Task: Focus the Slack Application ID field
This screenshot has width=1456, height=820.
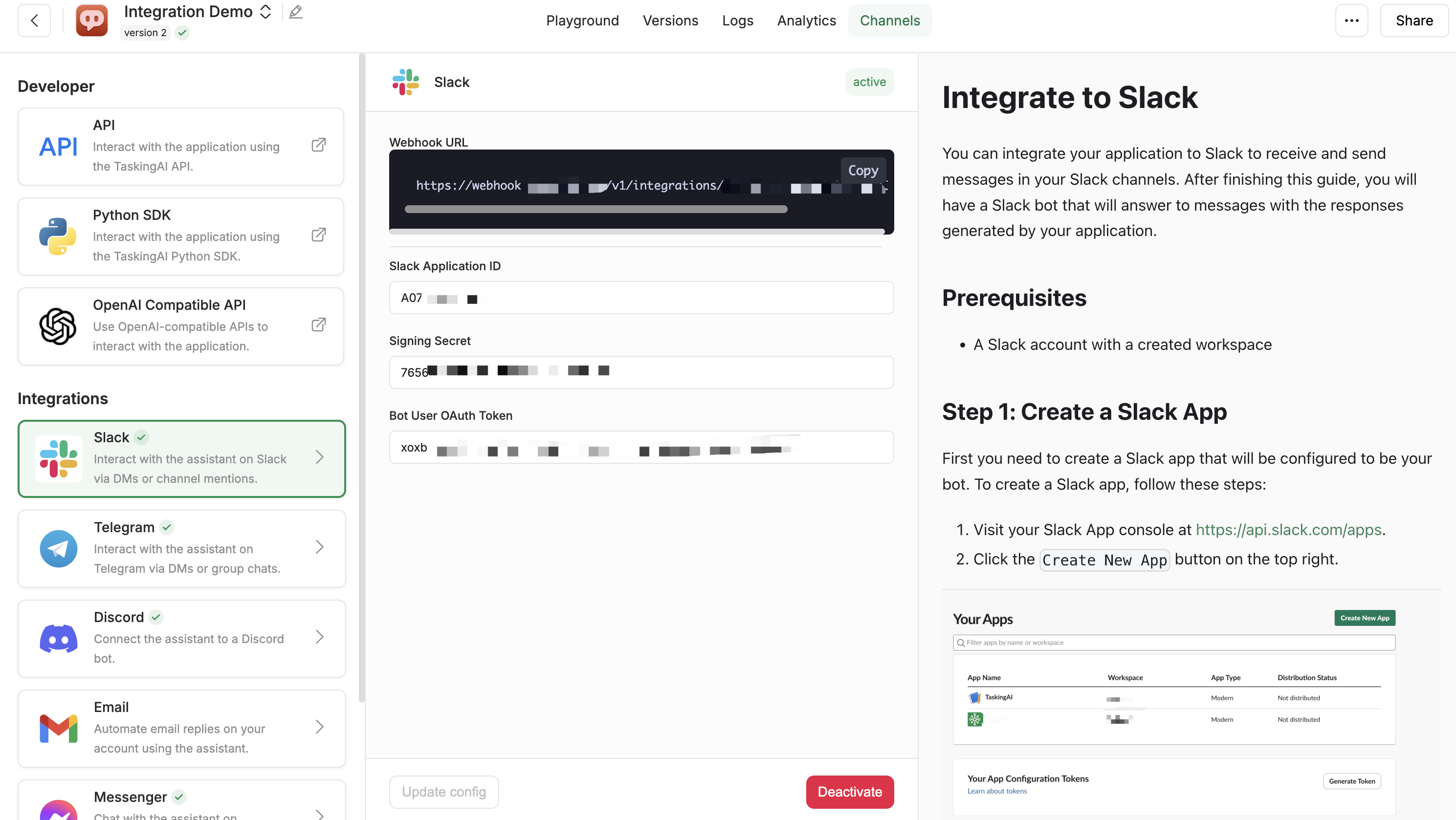Action: coord(641,298)
